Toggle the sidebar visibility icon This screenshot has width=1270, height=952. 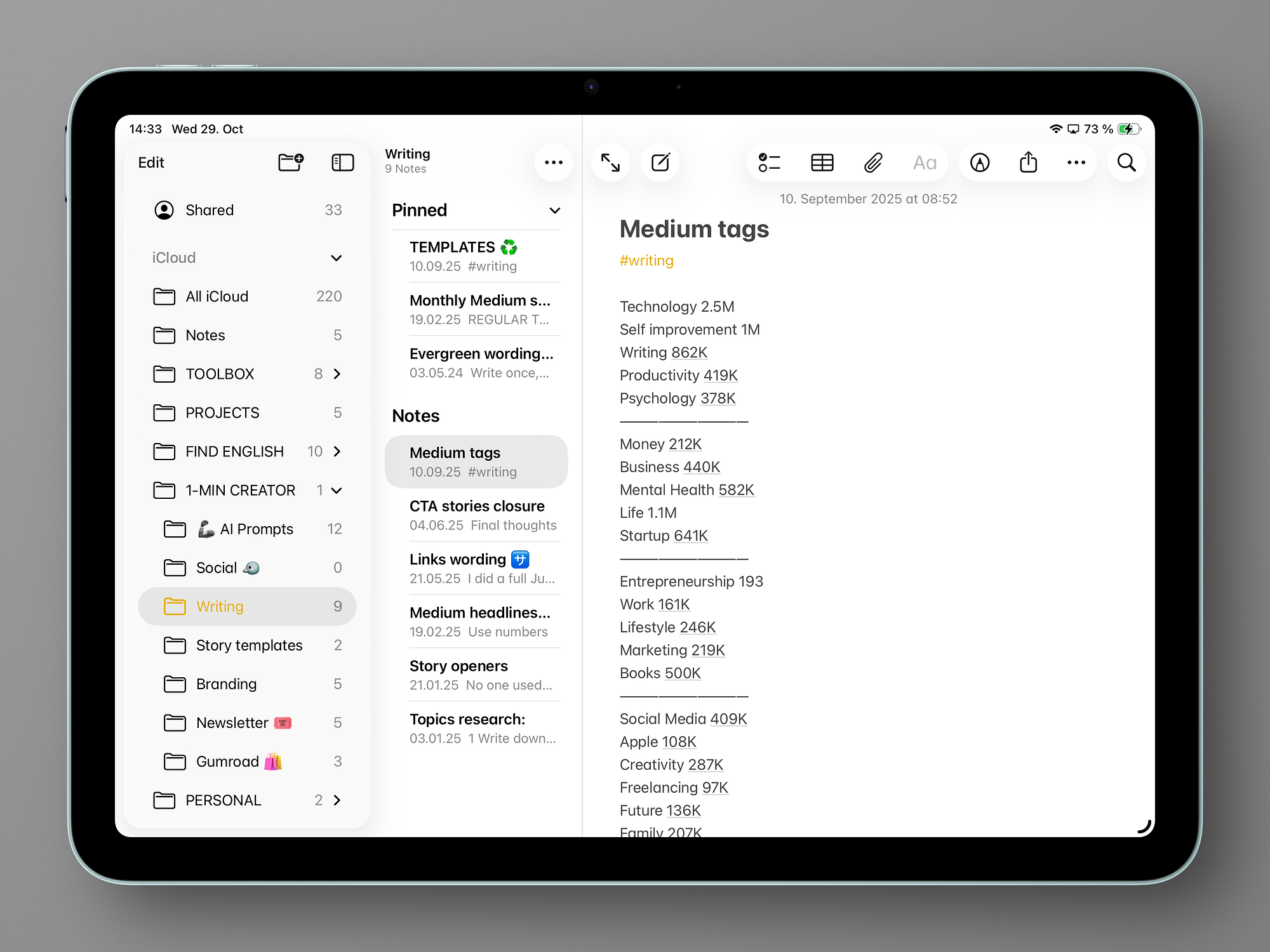342,162
